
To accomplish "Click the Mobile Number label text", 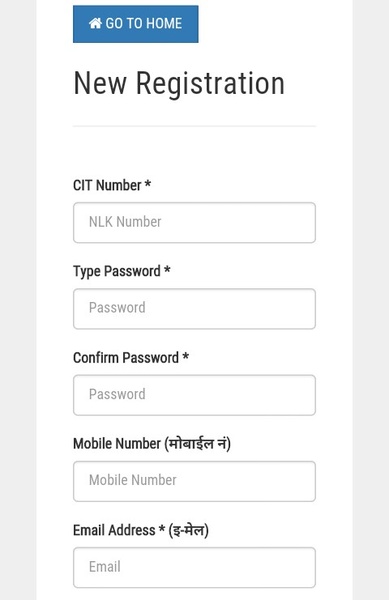I will pos(152,444).
